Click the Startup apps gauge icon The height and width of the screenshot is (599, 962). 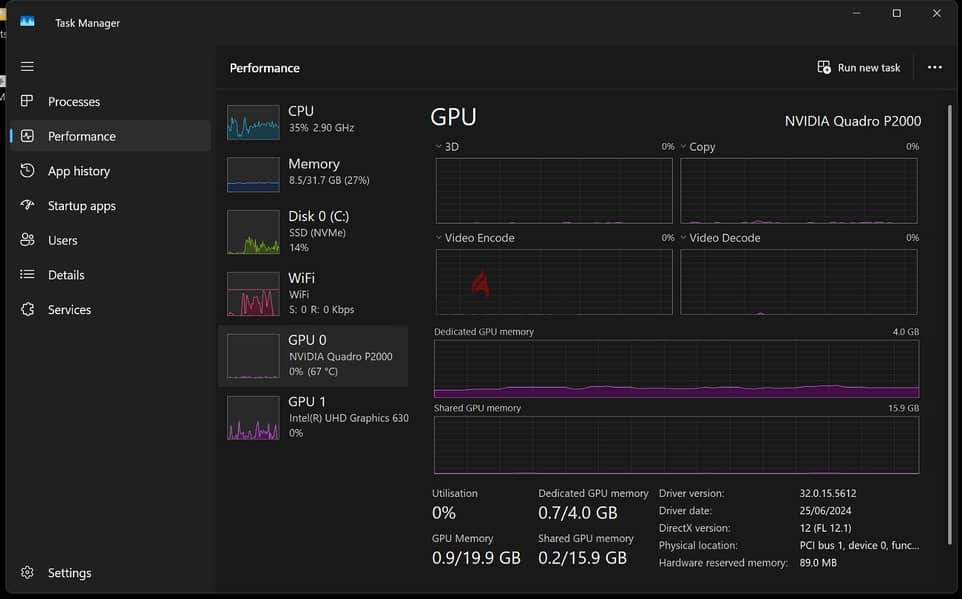(x=27, y=205)
